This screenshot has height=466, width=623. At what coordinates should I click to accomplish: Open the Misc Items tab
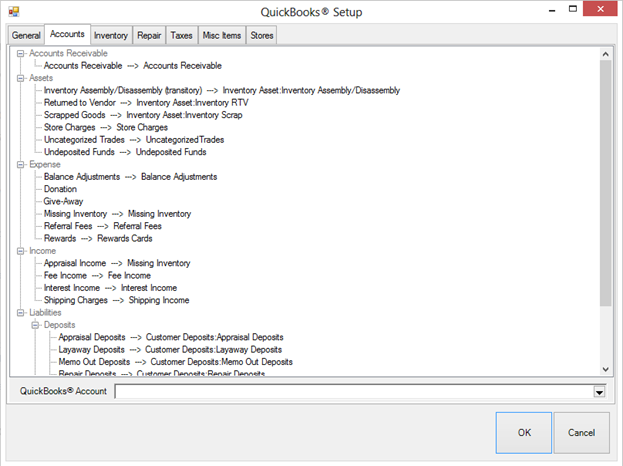(x=222, y=35)
